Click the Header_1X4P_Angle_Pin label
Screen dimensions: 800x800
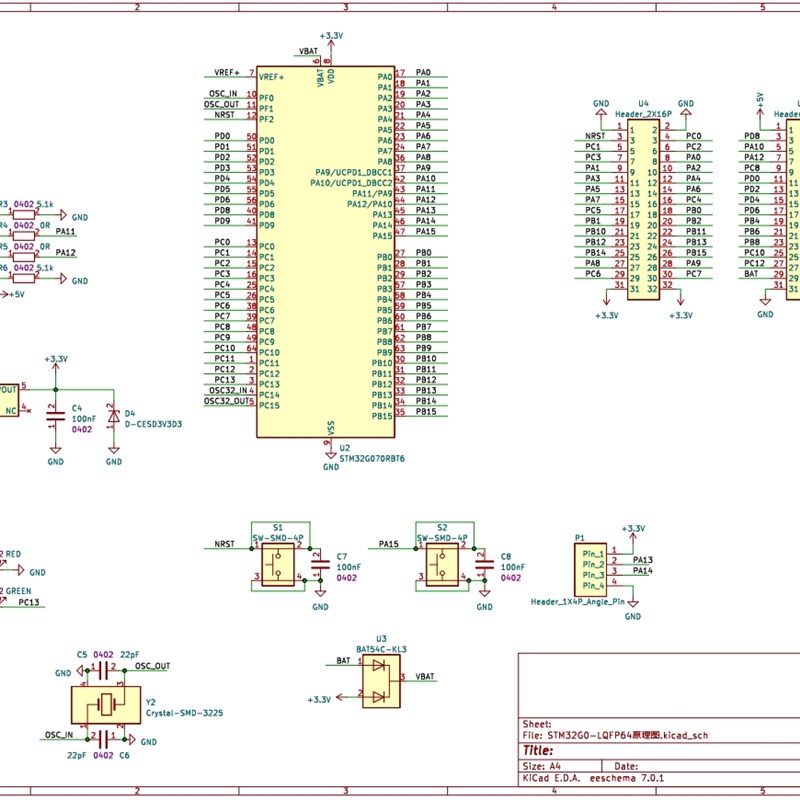(x=578, y=602)
